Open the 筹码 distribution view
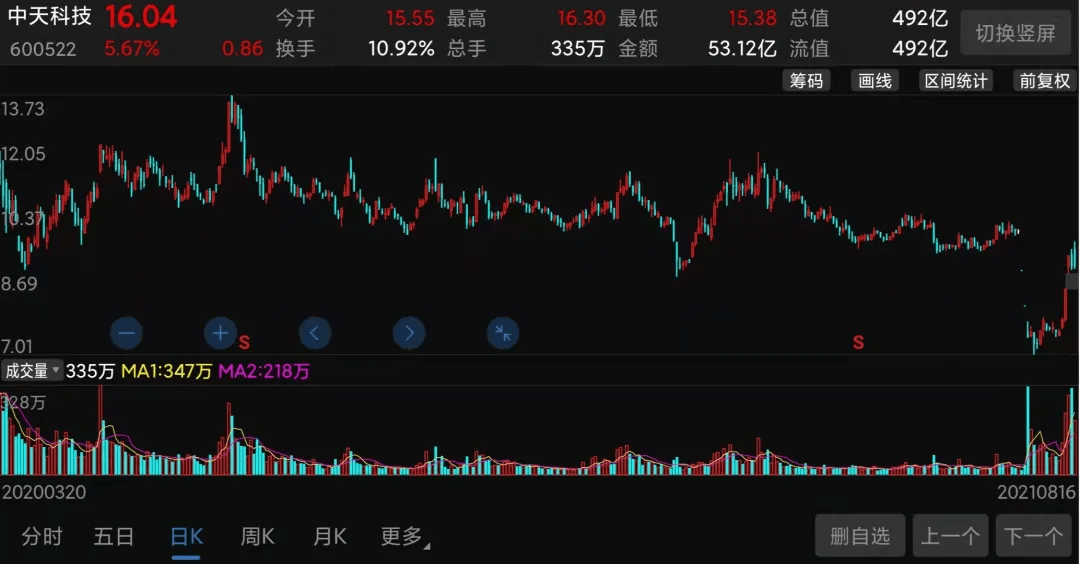The width and height of the screenshot is (1080, 564). (806, 81)
